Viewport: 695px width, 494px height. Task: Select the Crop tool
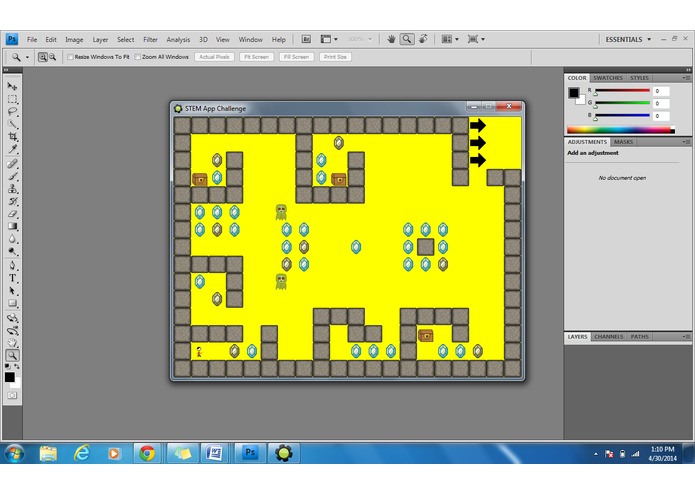click(12, 136)
